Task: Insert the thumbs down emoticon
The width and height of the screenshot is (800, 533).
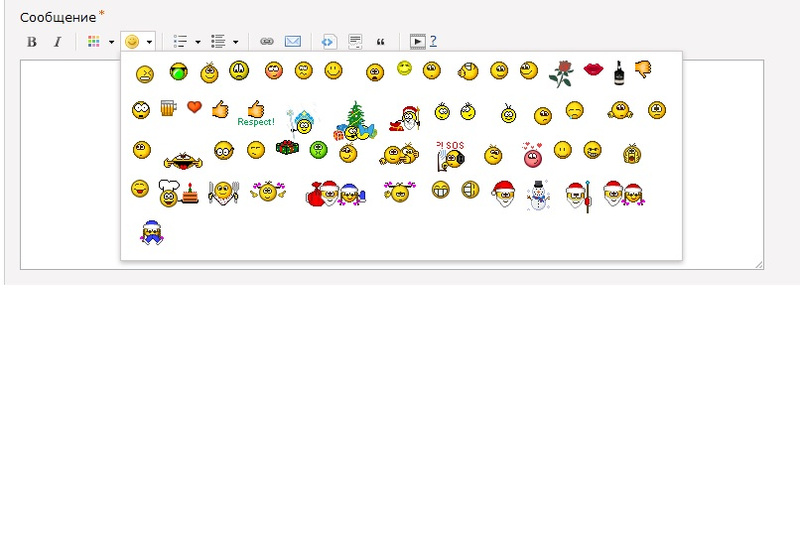Action: 643,69
